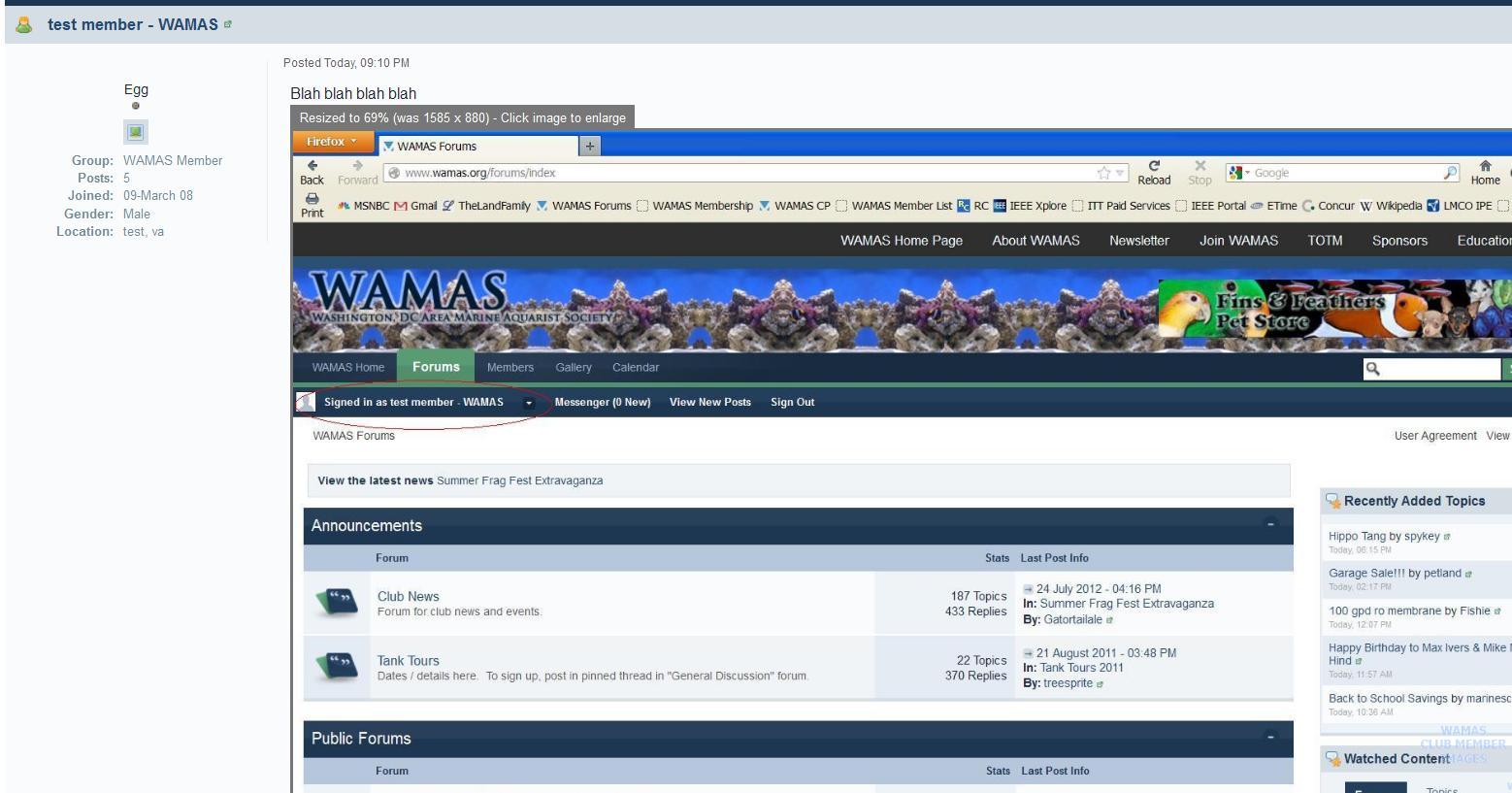Open the Club News forum link
This screenshot has width=1512, height=793.
409,597
